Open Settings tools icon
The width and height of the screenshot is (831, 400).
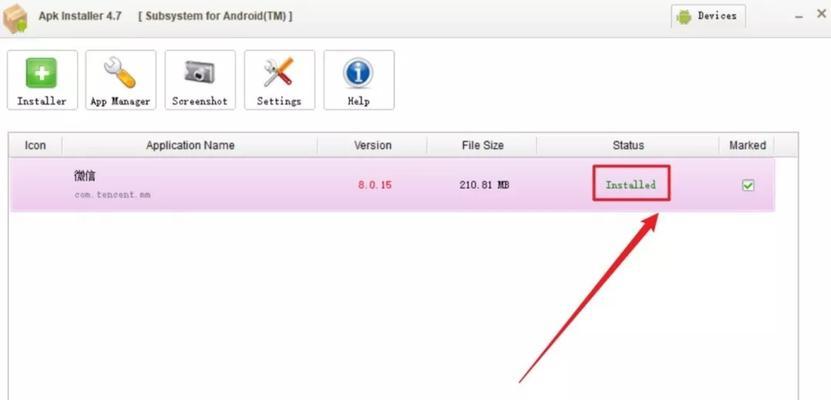[279, 72]
